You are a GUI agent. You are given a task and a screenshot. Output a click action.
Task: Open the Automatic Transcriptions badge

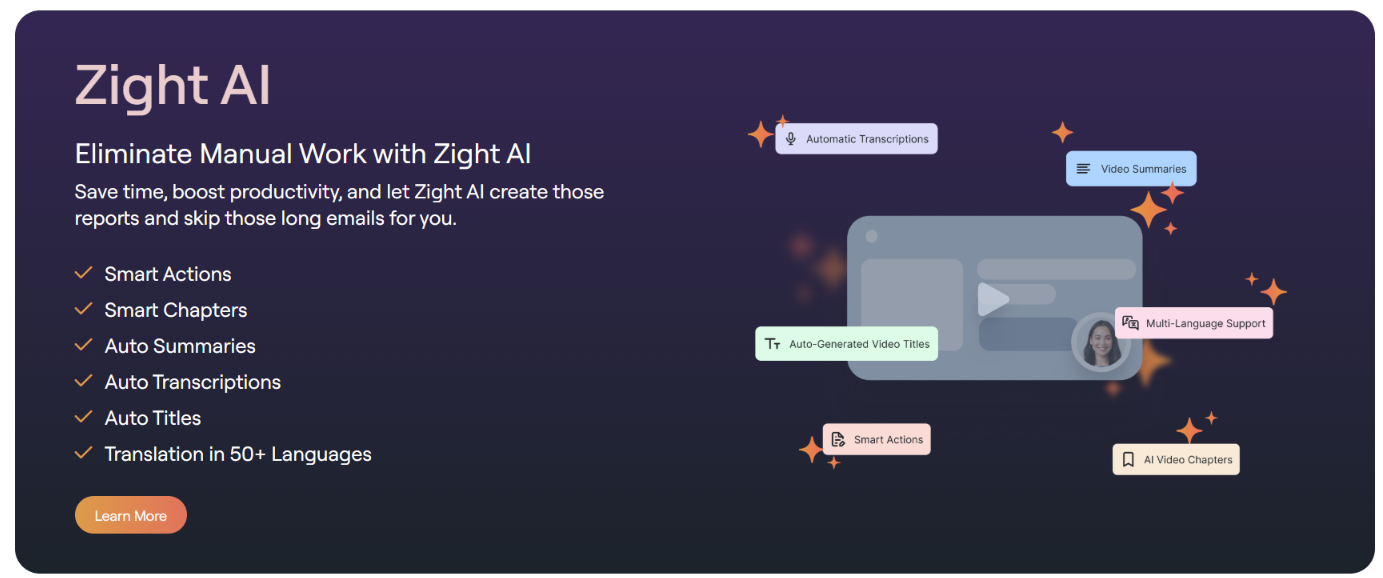point(856,138)
